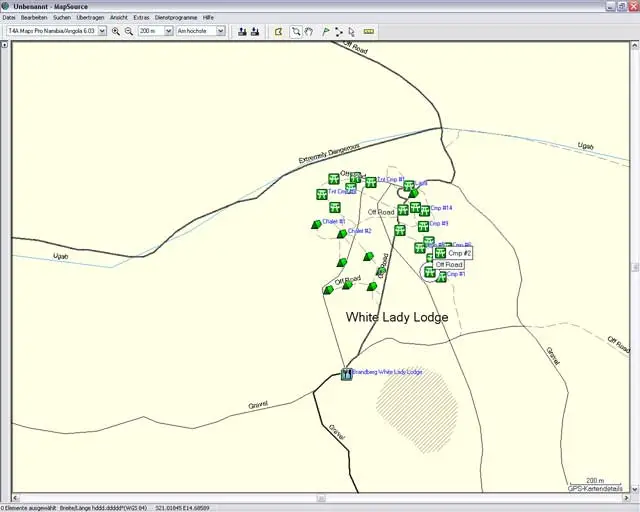Click the zoom in magnifier icon

pos(116,31)
